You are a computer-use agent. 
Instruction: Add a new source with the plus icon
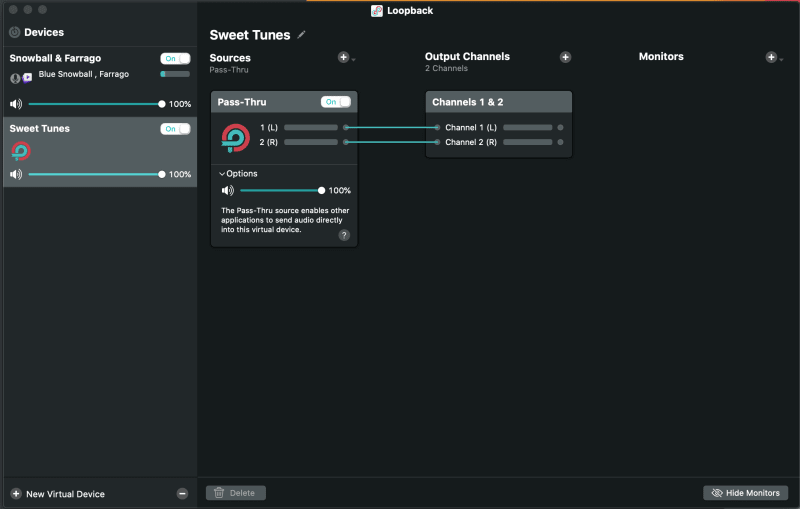(343, 57)
